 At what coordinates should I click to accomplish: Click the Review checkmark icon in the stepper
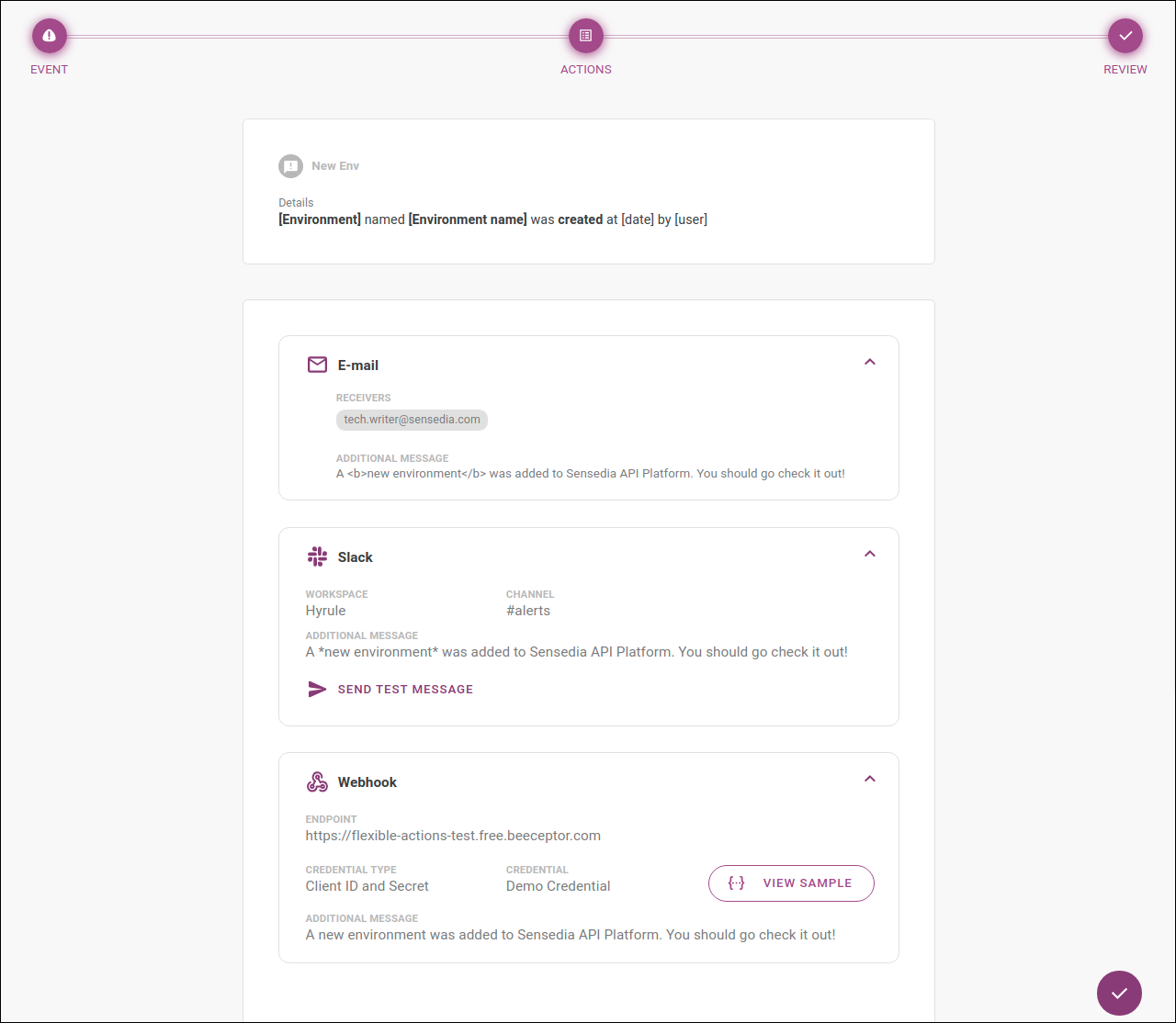coord(1125,35)
